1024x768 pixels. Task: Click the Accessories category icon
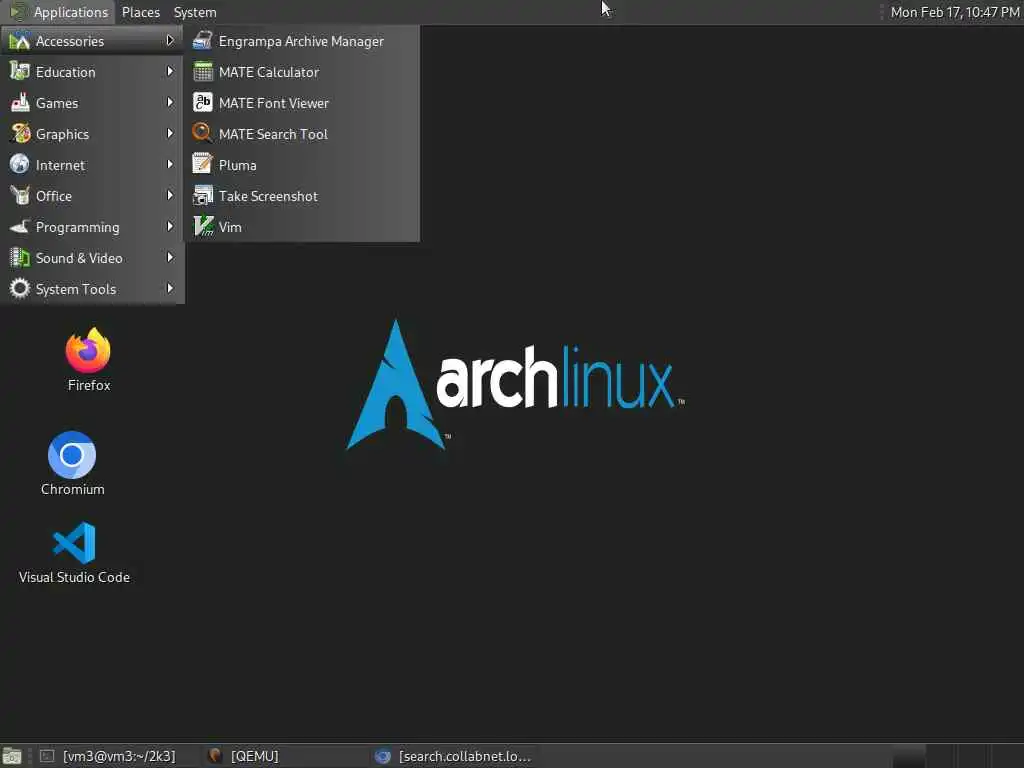pos(20,40)
